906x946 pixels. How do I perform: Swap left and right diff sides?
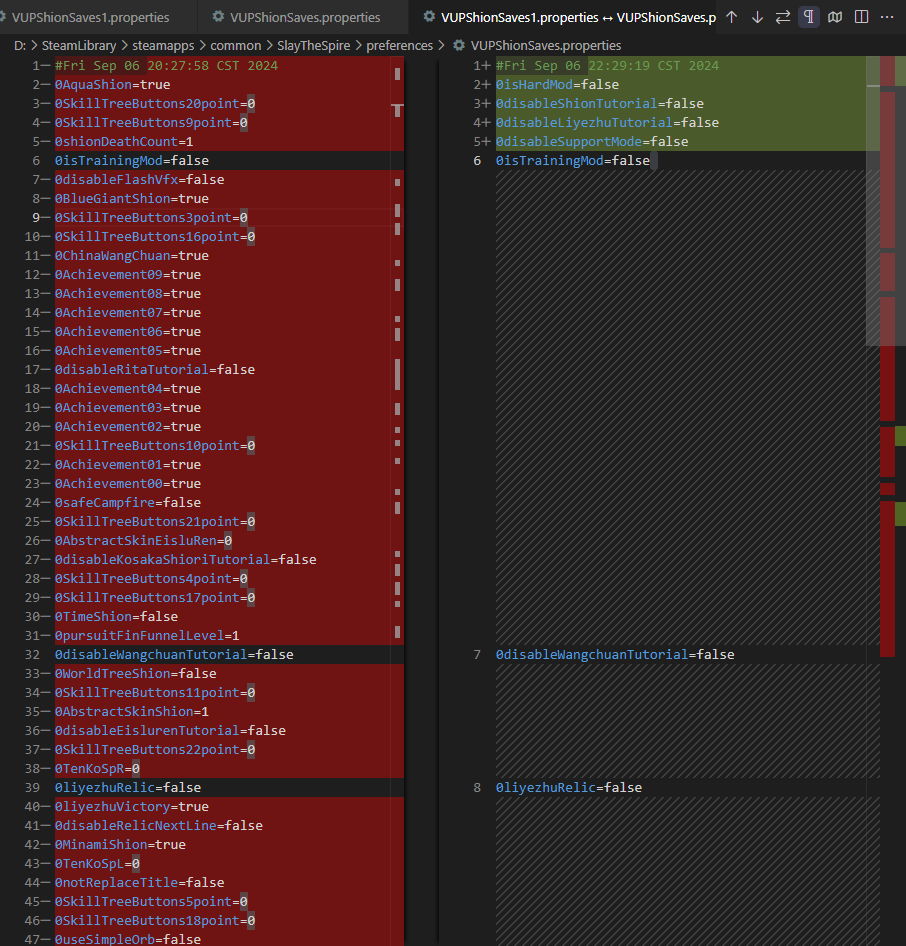tap(783, 17)
